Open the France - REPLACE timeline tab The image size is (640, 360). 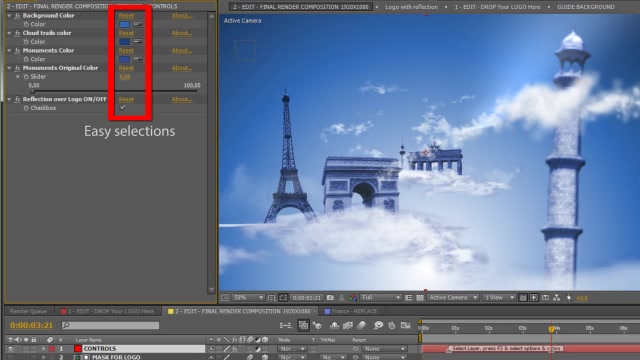pos(351,311)
